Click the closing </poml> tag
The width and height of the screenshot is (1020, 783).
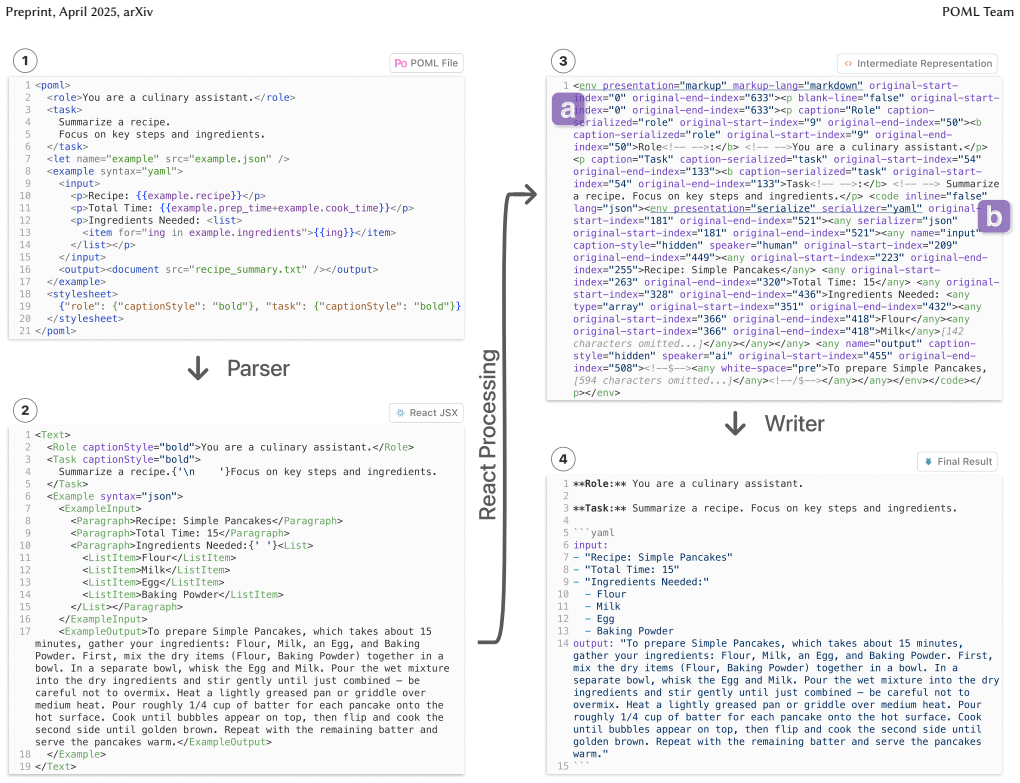[55, 331]
